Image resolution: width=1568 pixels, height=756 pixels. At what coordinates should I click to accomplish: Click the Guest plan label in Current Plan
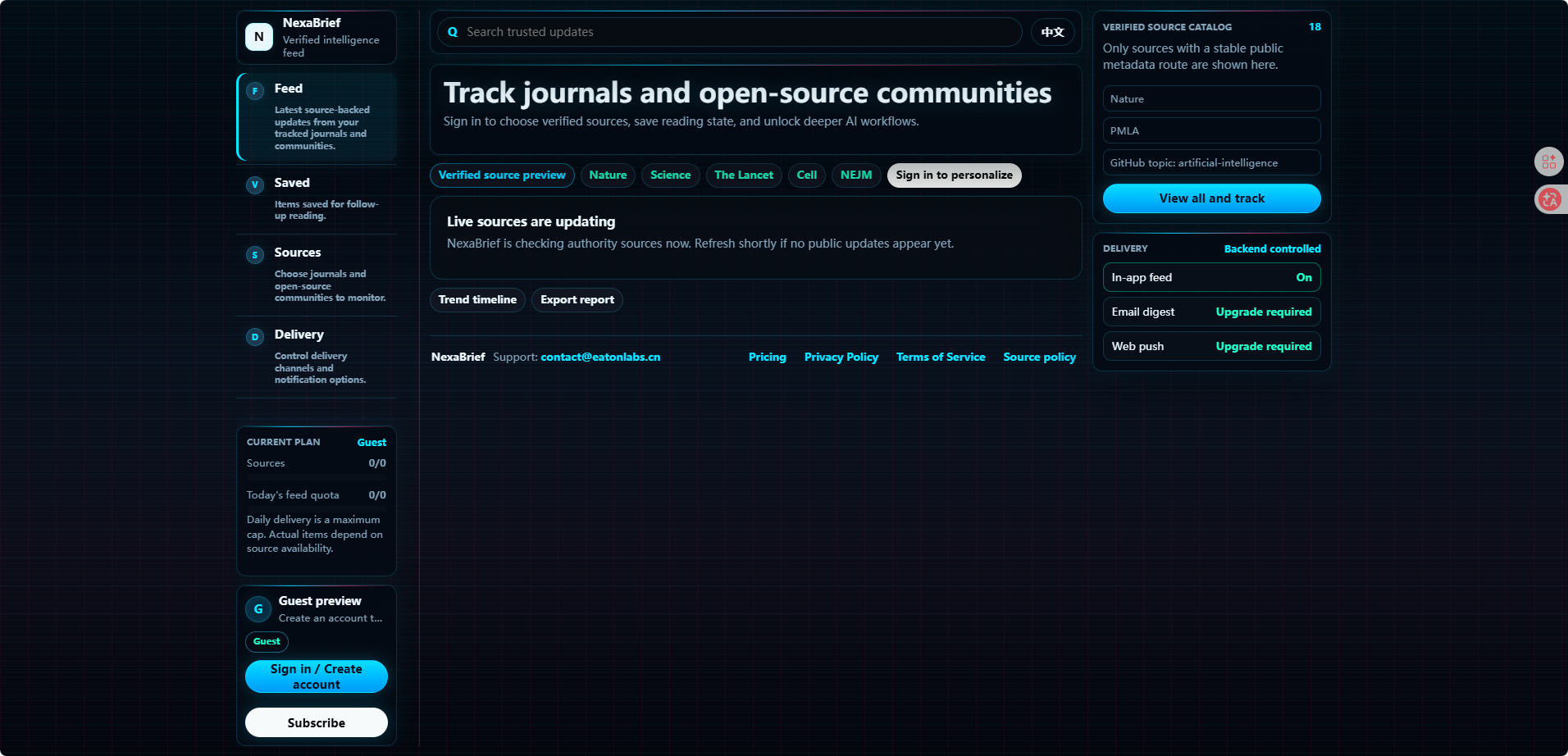coord(371,443)
